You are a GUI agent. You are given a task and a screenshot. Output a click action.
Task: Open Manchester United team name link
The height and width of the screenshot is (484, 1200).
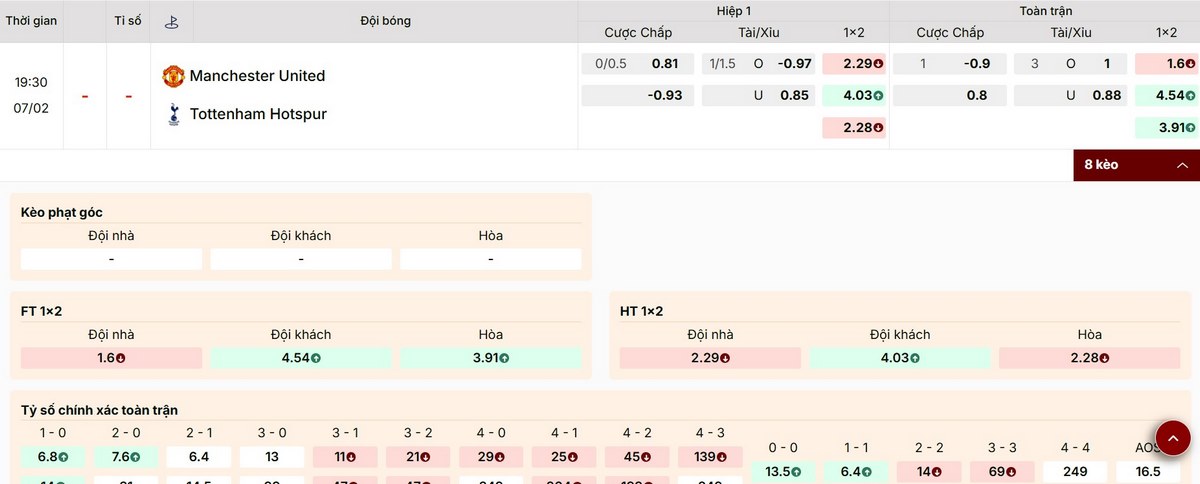(257, 76)
